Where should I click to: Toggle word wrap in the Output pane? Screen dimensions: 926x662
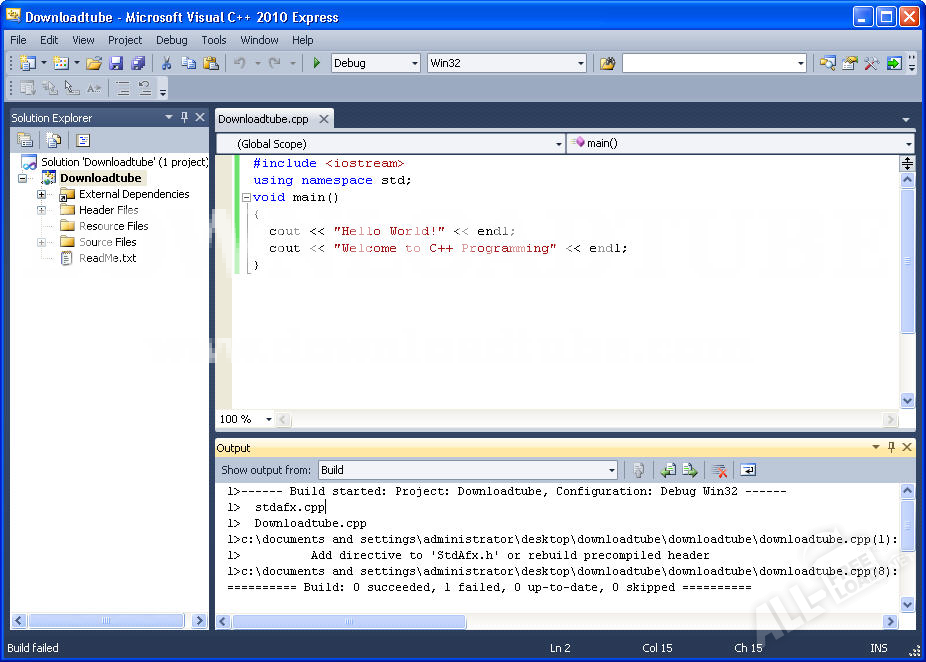pyautogui.click(x=748, y=470)
